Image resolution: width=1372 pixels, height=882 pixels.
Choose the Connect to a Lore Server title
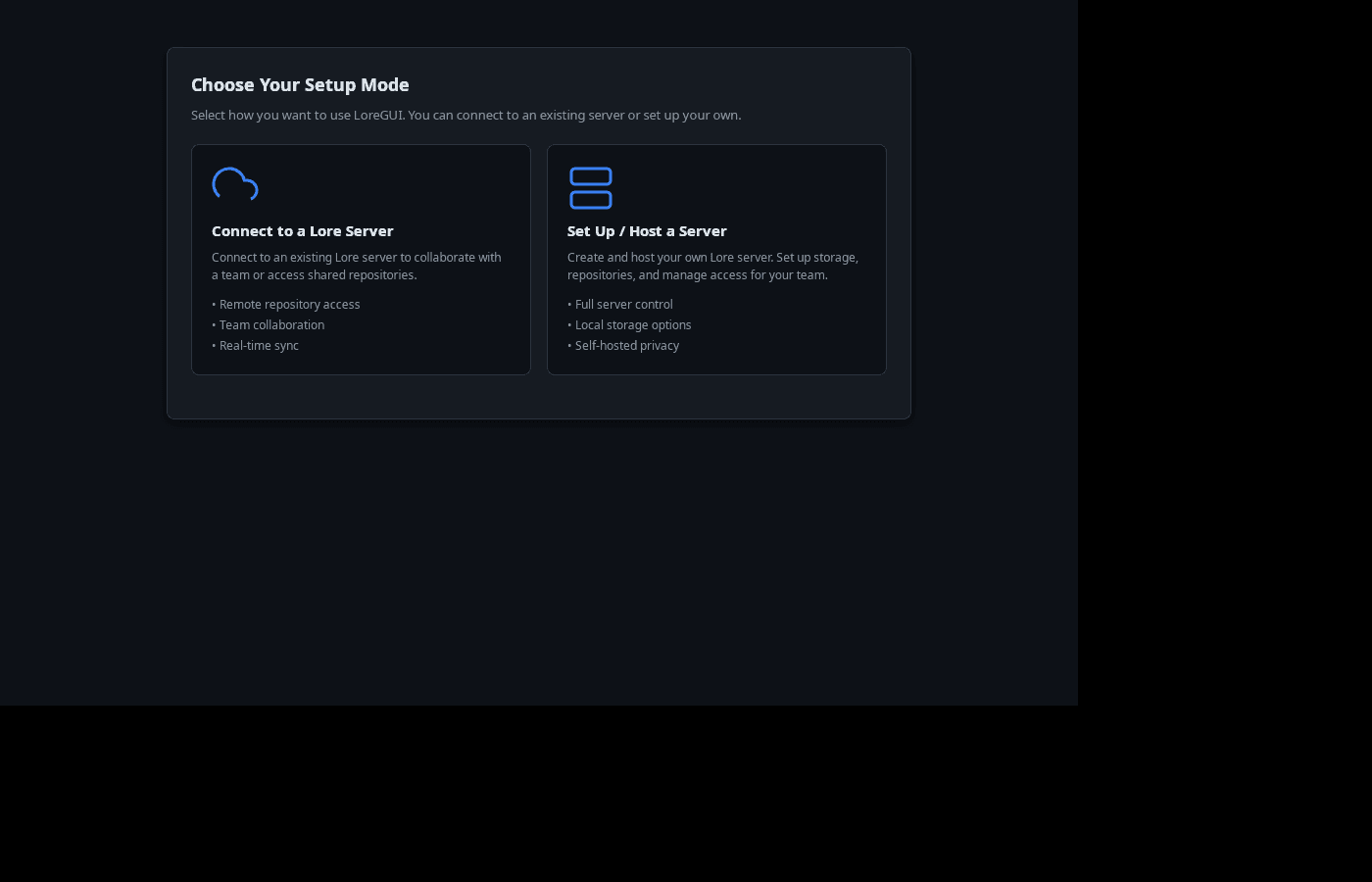[303, 231]
